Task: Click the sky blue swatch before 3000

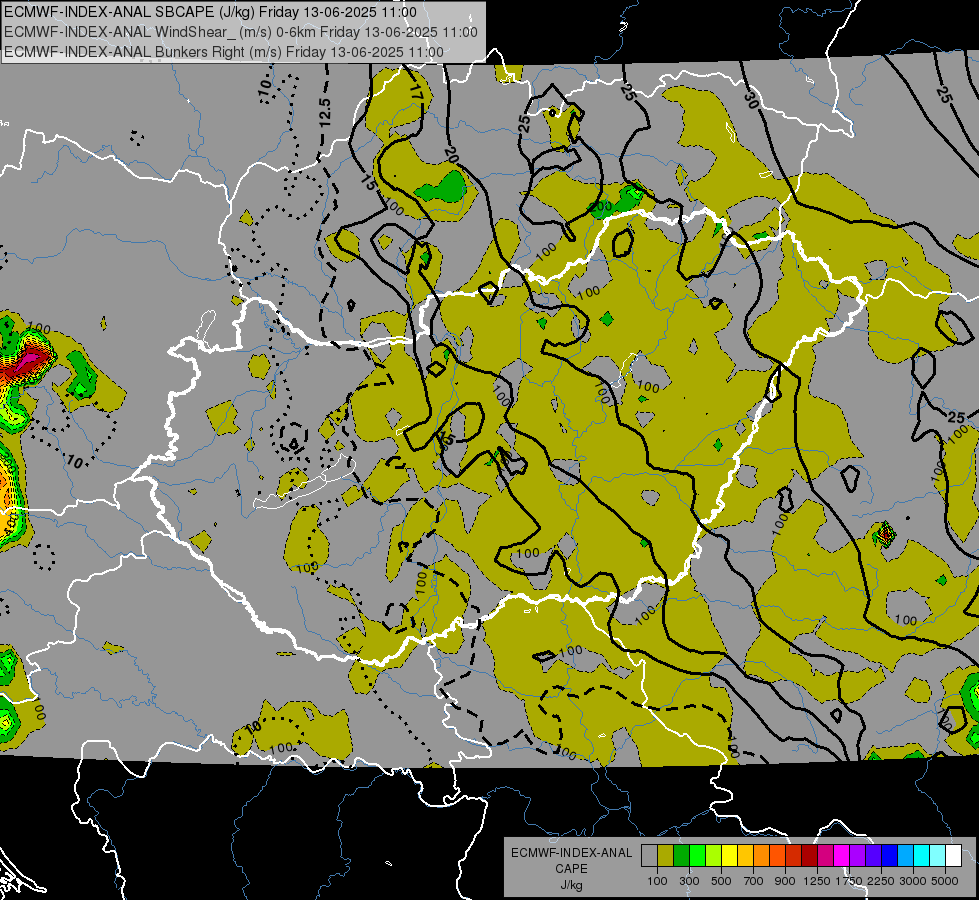Action: 905,856
